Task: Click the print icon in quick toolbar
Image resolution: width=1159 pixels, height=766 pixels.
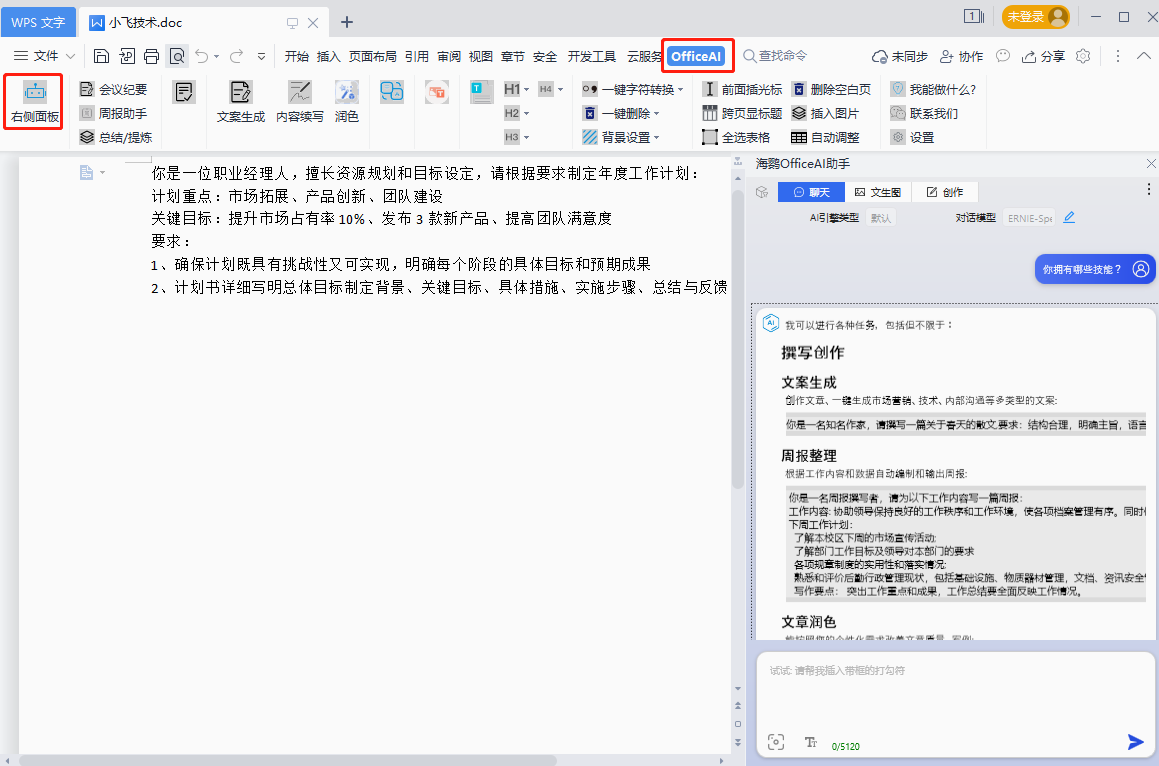Action: coord(152,56)
